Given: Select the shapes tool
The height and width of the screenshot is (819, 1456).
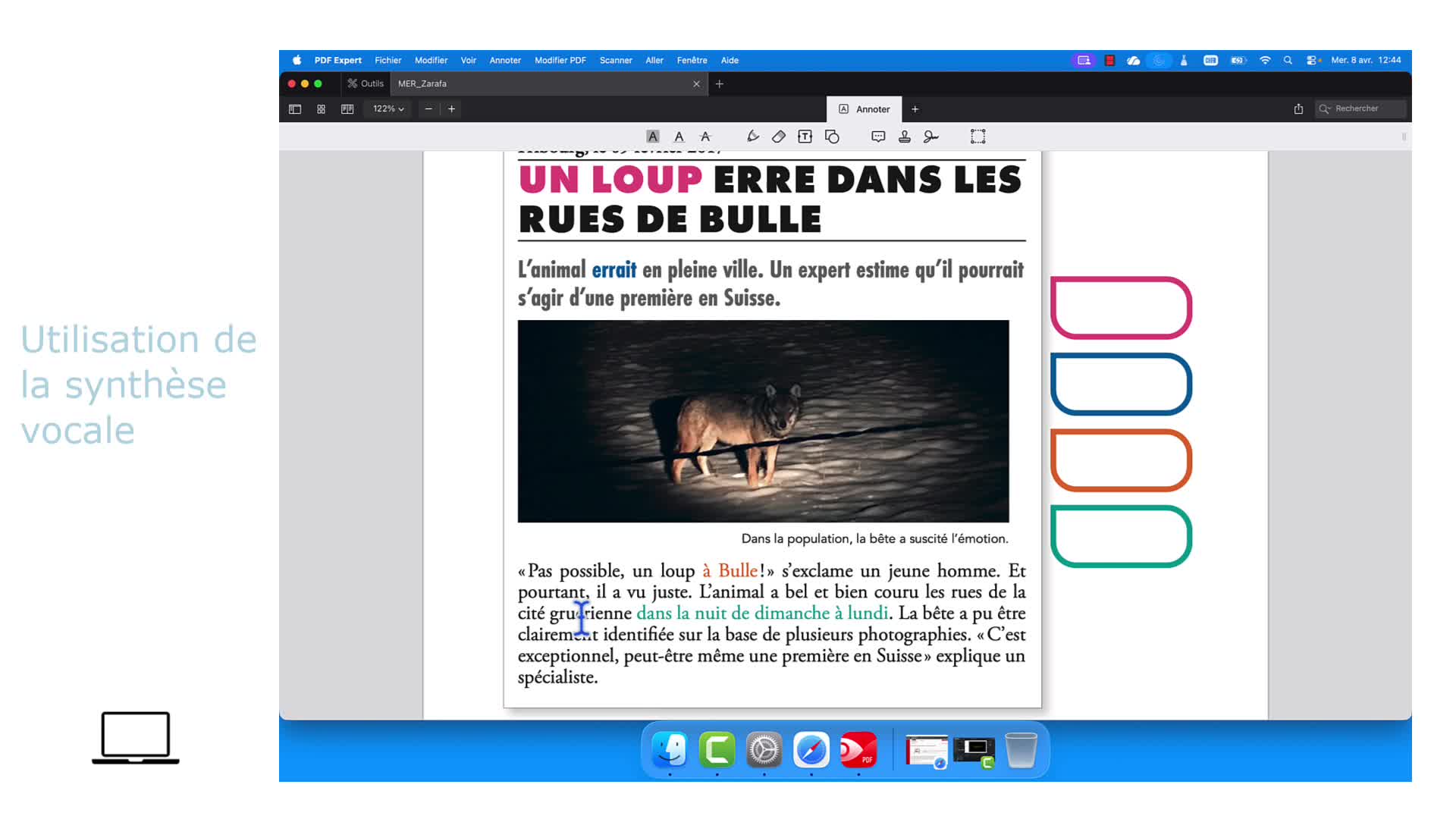Looking at the screenshot, I should (832, 136).
